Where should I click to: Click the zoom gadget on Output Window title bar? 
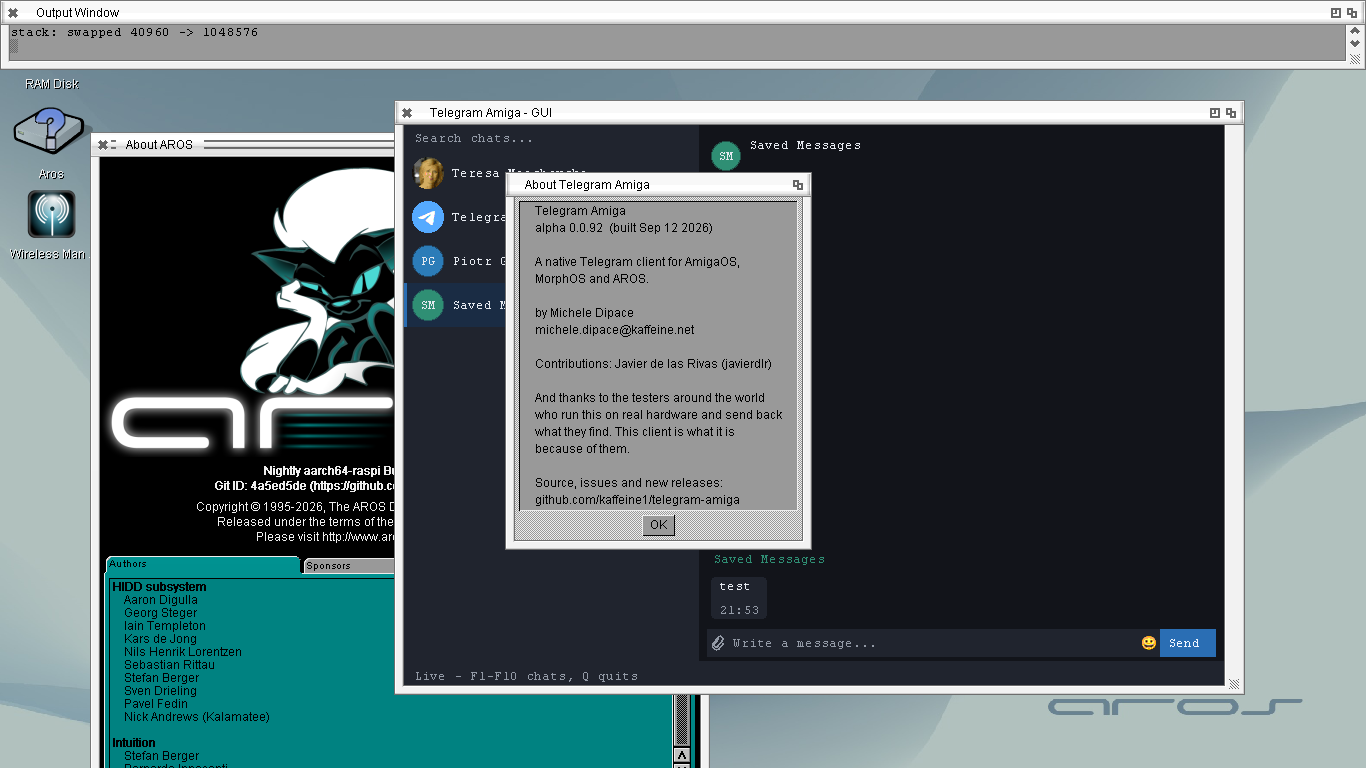coord(1336,13)
